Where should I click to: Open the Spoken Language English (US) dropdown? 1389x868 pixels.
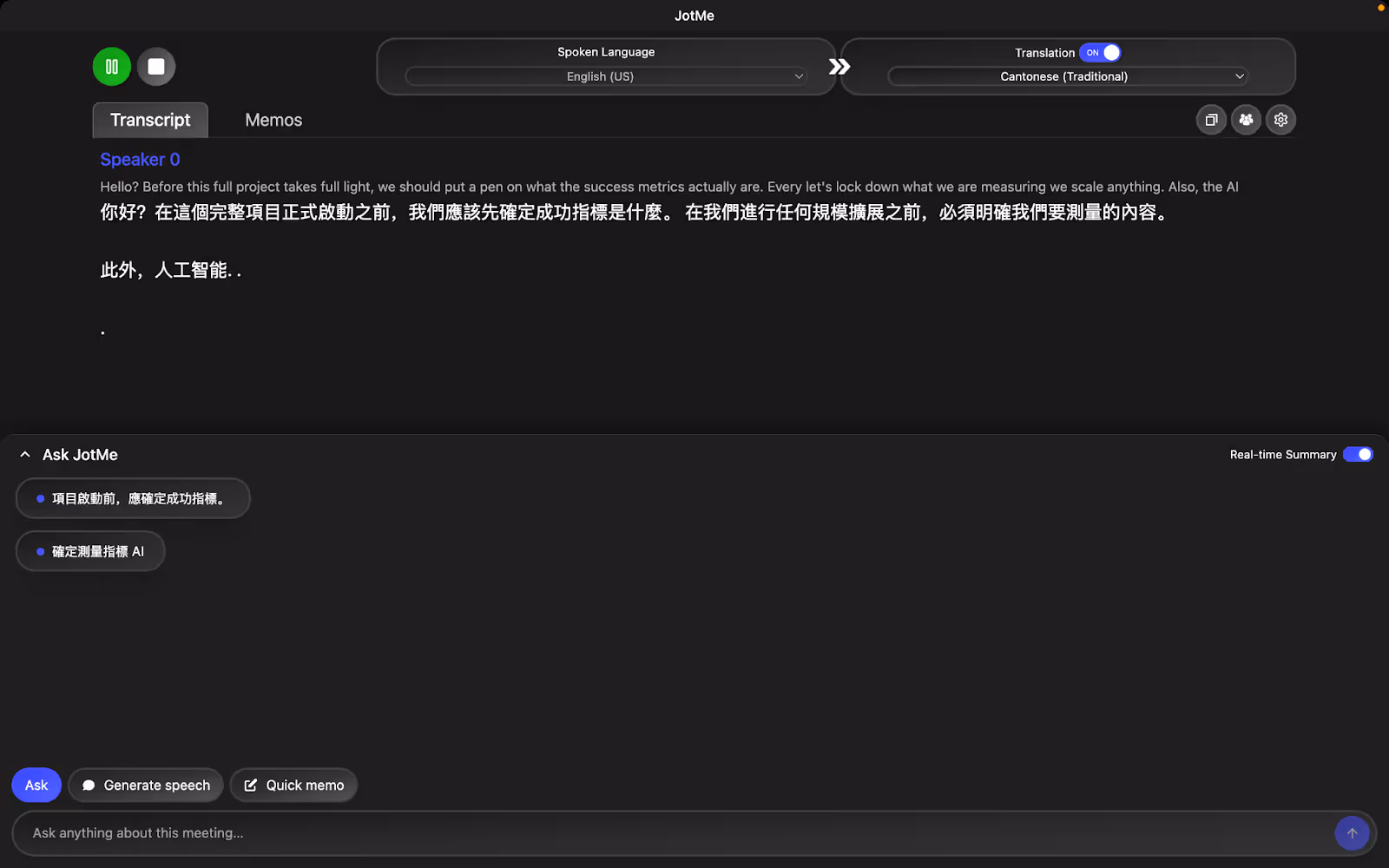tap(606, 76)
